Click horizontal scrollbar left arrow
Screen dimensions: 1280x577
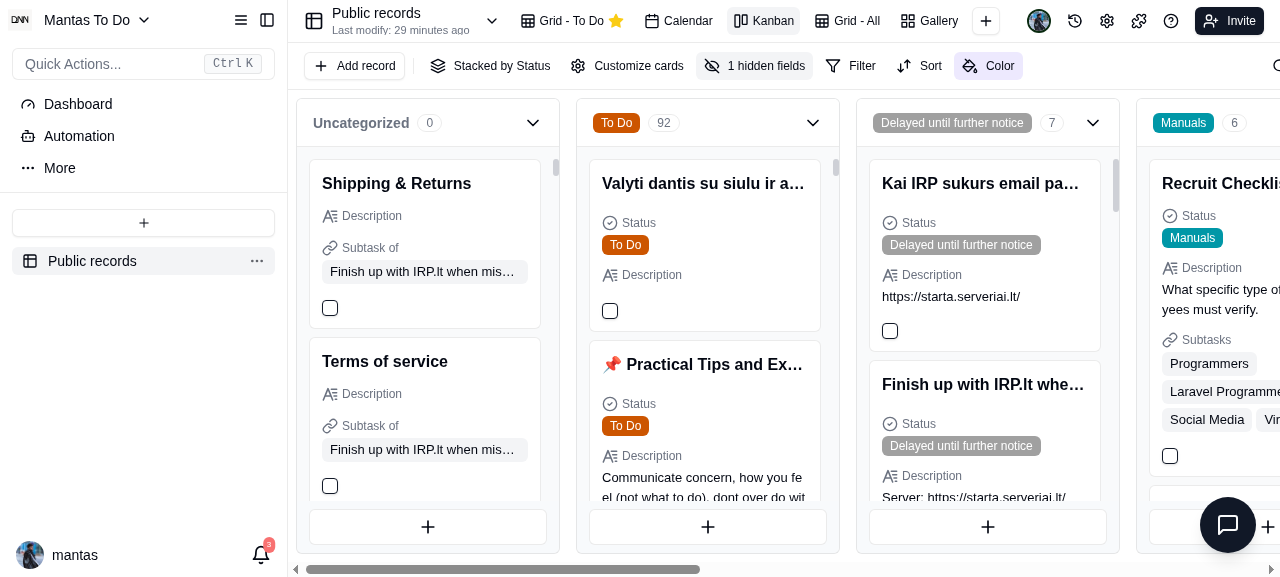coord(295,570)
